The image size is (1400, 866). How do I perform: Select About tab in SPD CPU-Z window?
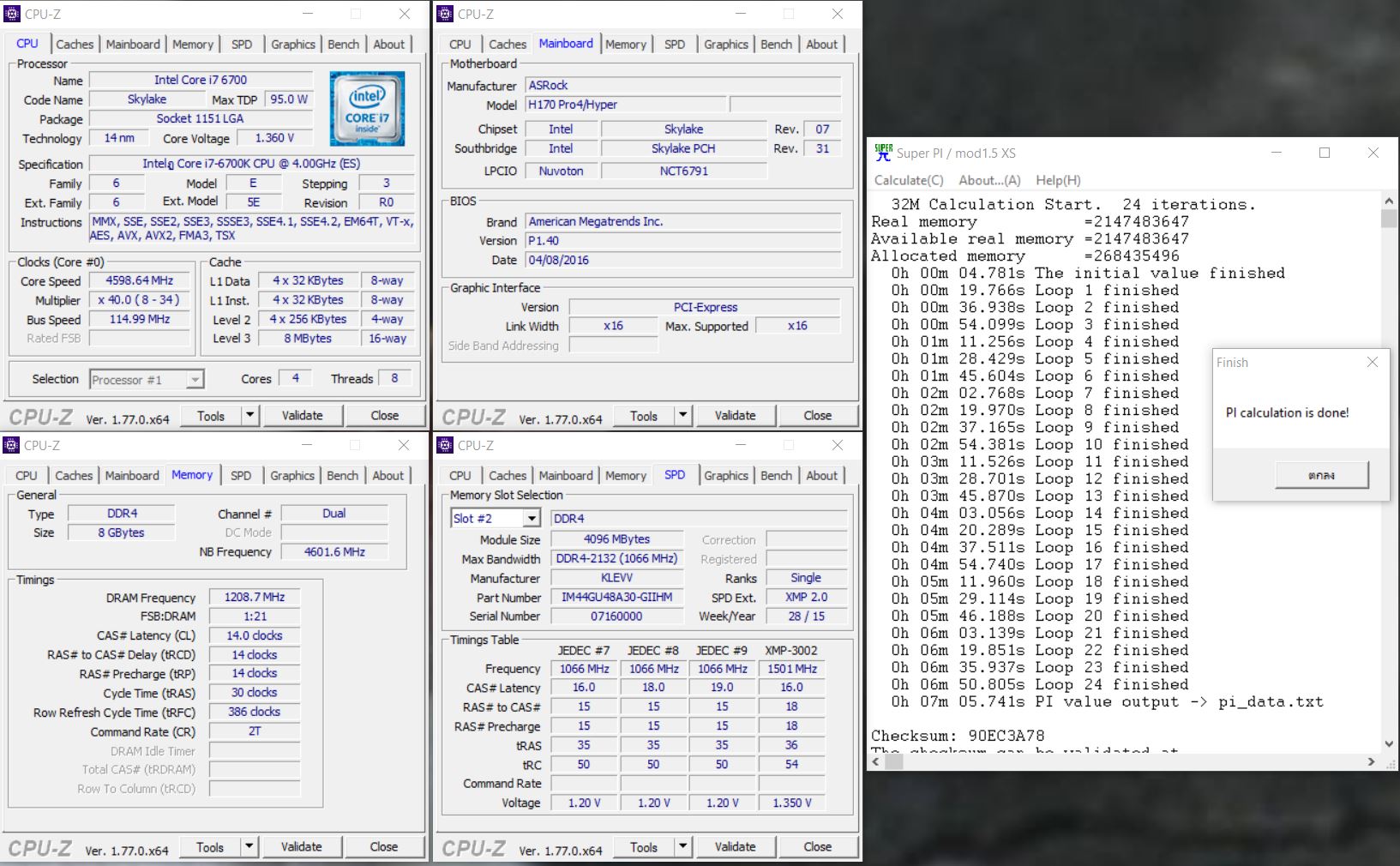click(x=821, y=476)
